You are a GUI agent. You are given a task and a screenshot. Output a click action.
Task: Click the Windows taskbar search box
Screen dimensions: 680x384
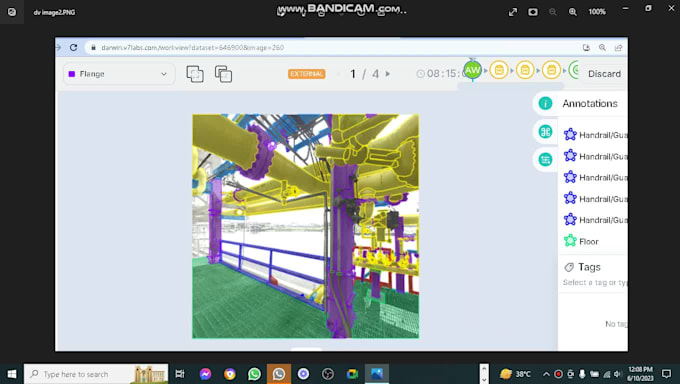96,374
